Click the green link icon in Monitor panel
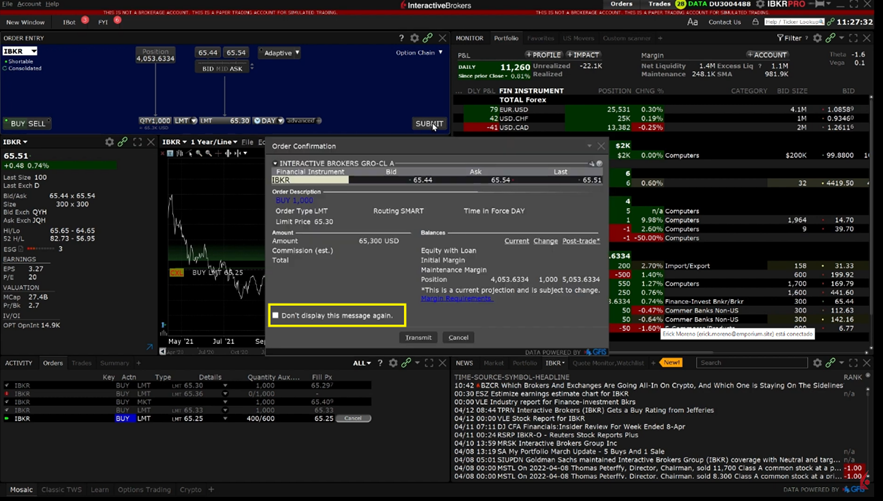The image size is (883, 501). pos(830,38)
